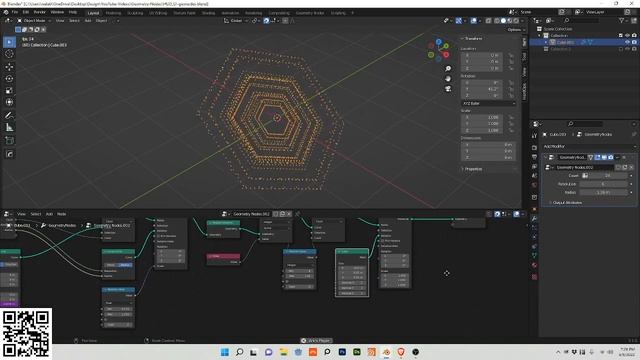Open the World properties tab
Screen dimensions: 640x360
534,185
